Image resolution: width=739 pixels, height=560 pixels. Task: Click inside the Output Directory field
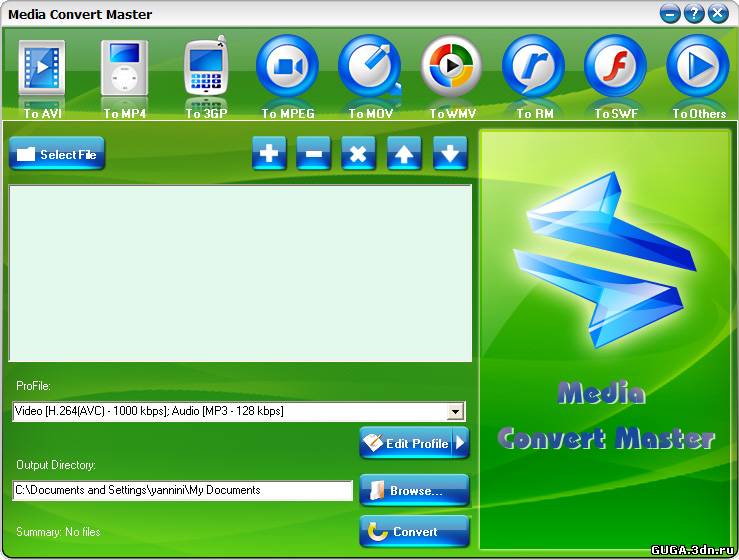[x=182, y=490]
